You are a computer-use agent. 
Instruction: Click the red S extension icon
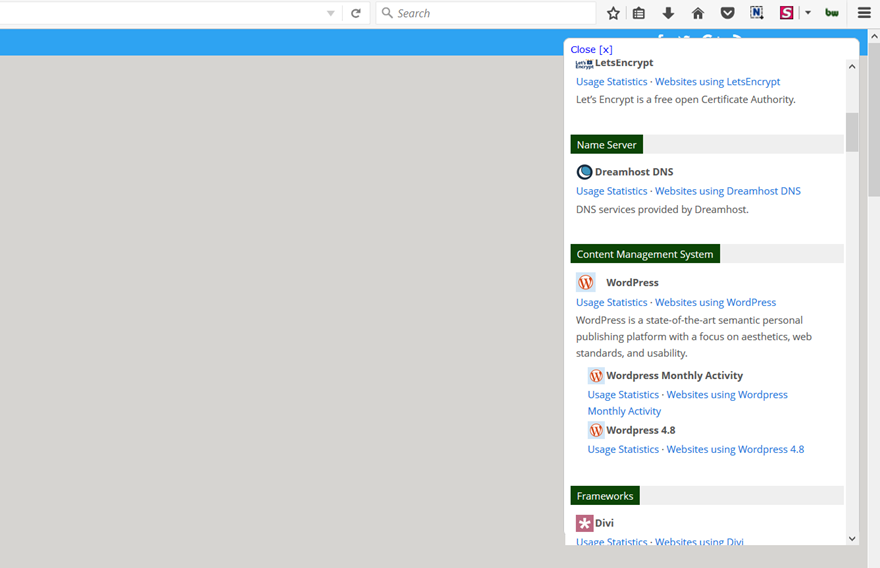(786, 12)
